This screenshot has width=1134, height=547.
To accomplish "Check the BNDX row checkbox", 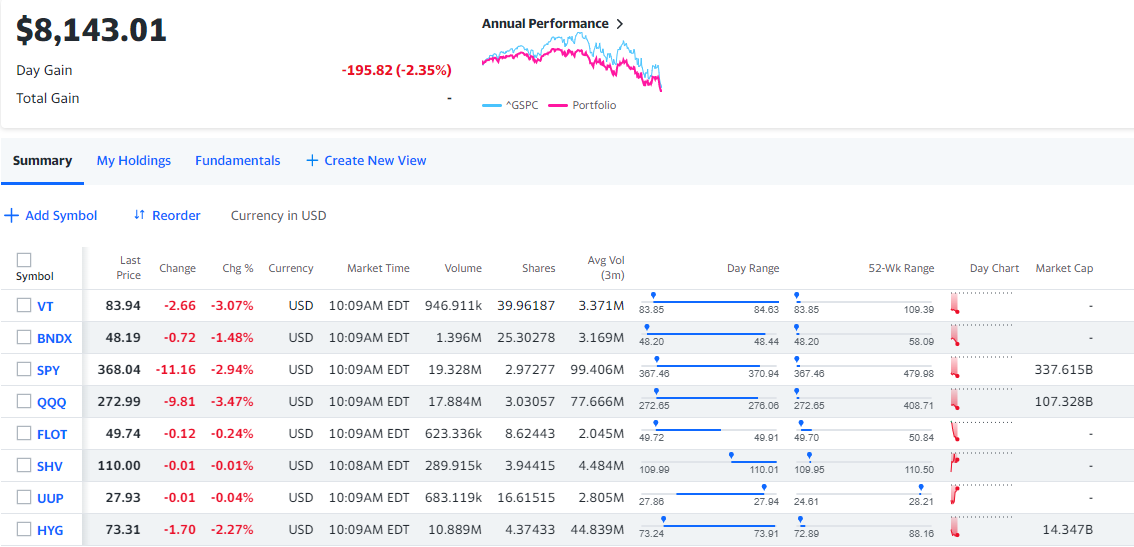I will tap(25, 337).
